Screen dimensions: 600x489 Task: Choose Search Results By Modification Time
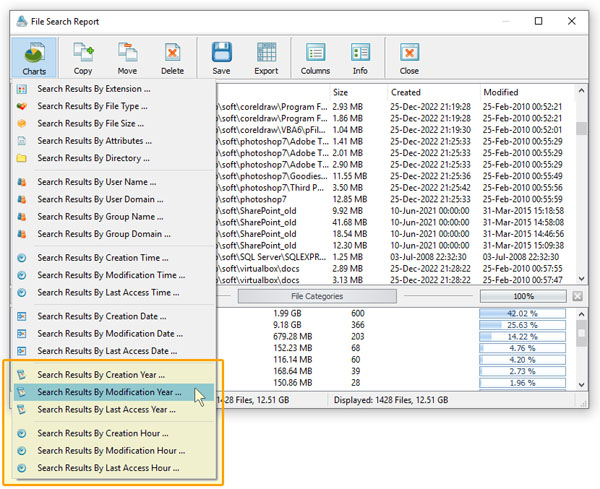pyautogui.click(x=114, y=275)
